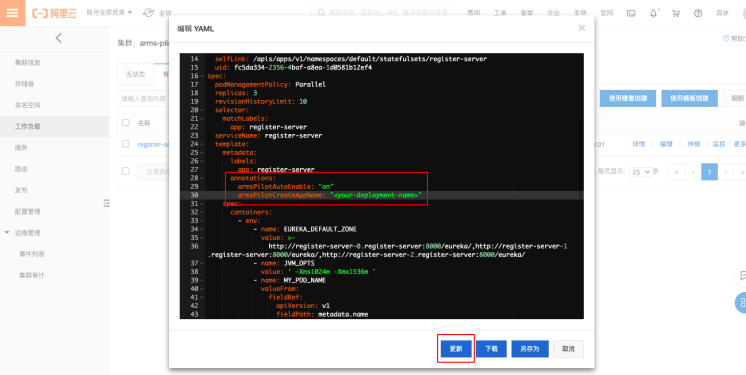Switch to the 无状态 tab
The image size is (746, 375).
[x=136, y=74]
